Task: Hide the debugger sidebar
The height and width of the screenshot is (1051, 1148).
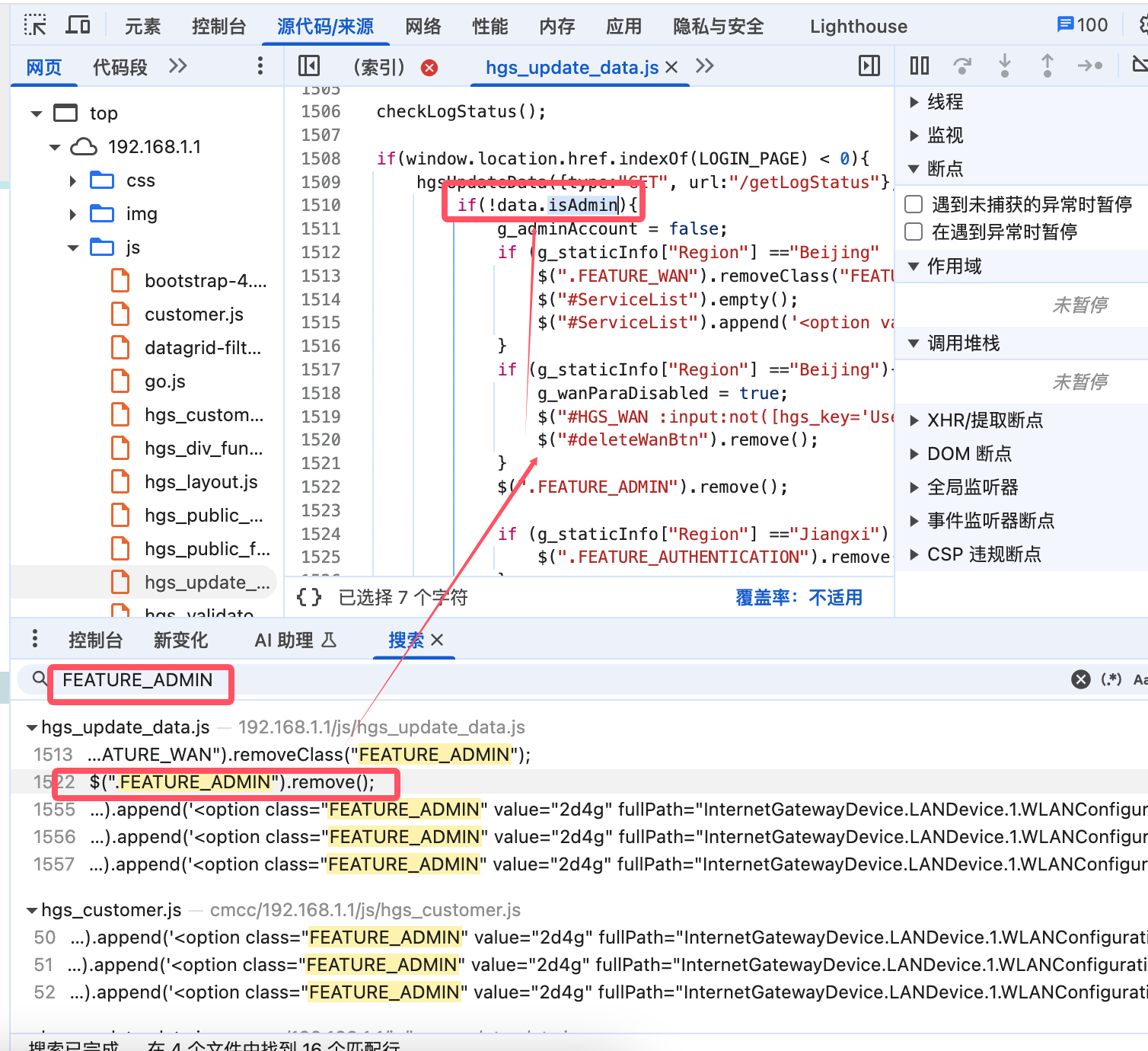Action: click(x=869, y=66)
